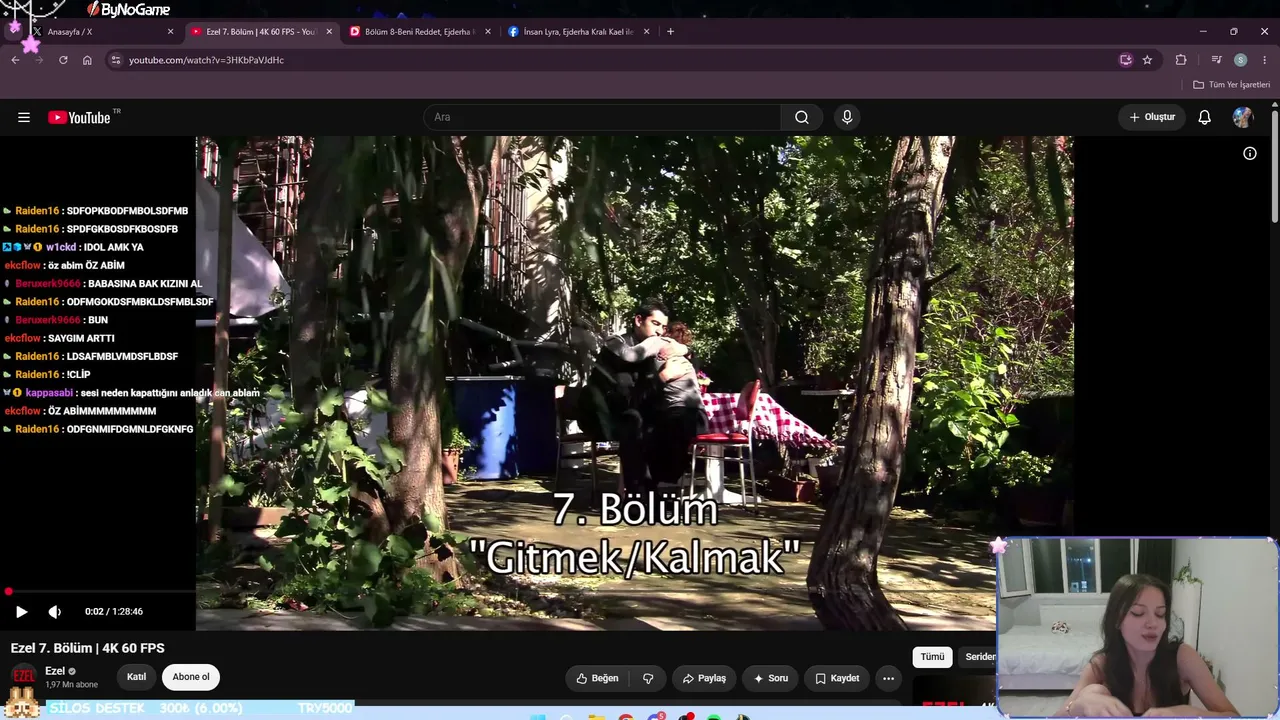Close the Anasayfa / X tab
Screen dimensions: 1280x720
(x=170, y=32)
